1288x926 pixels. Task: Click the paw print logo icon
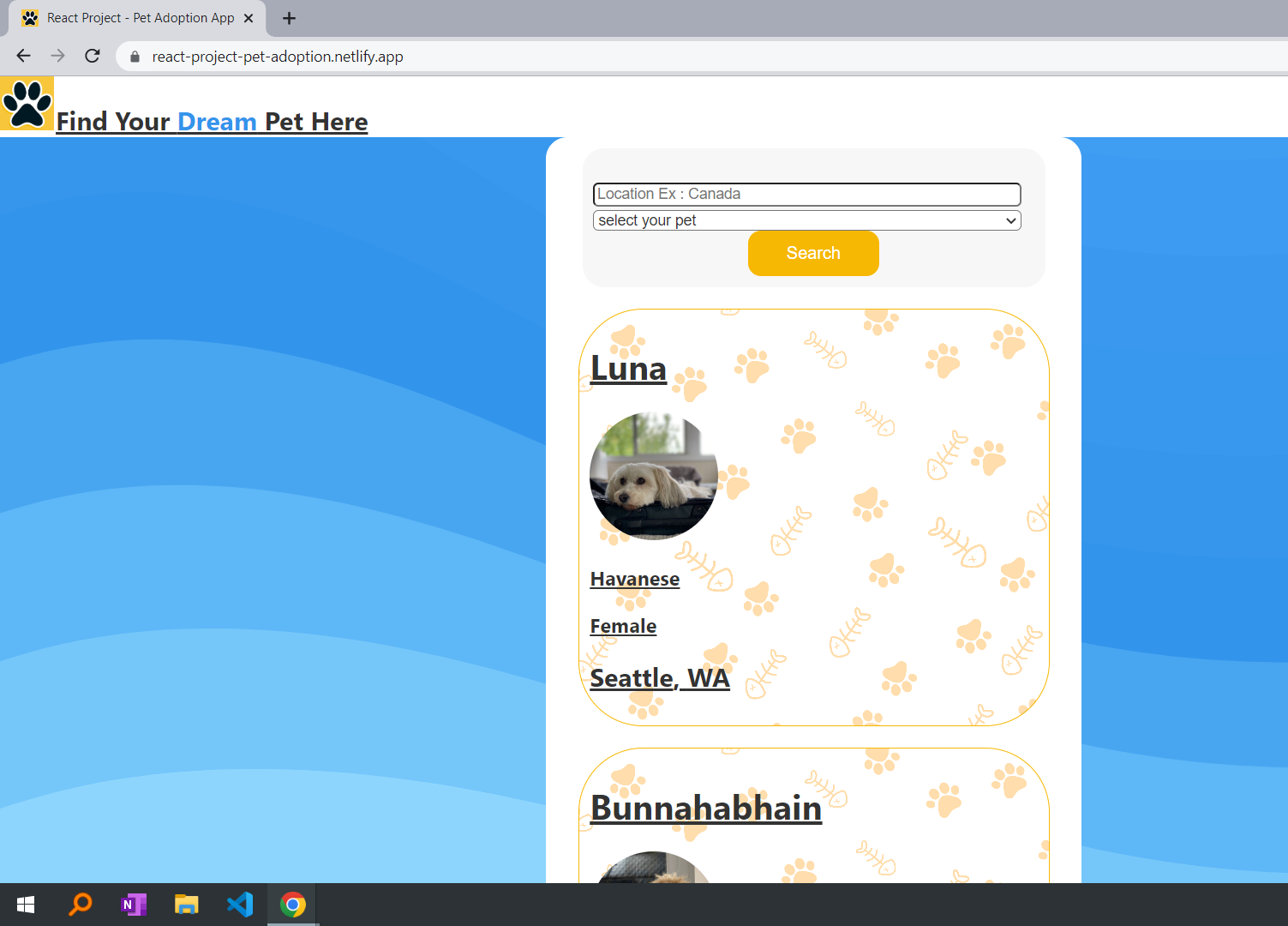(27, 104)
